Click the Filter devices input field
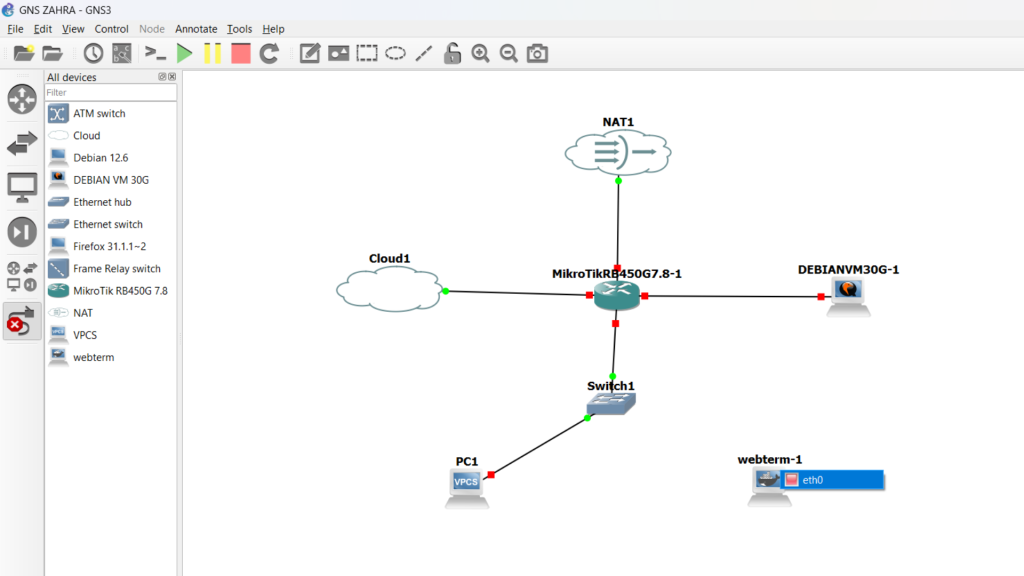 point(110,92)
